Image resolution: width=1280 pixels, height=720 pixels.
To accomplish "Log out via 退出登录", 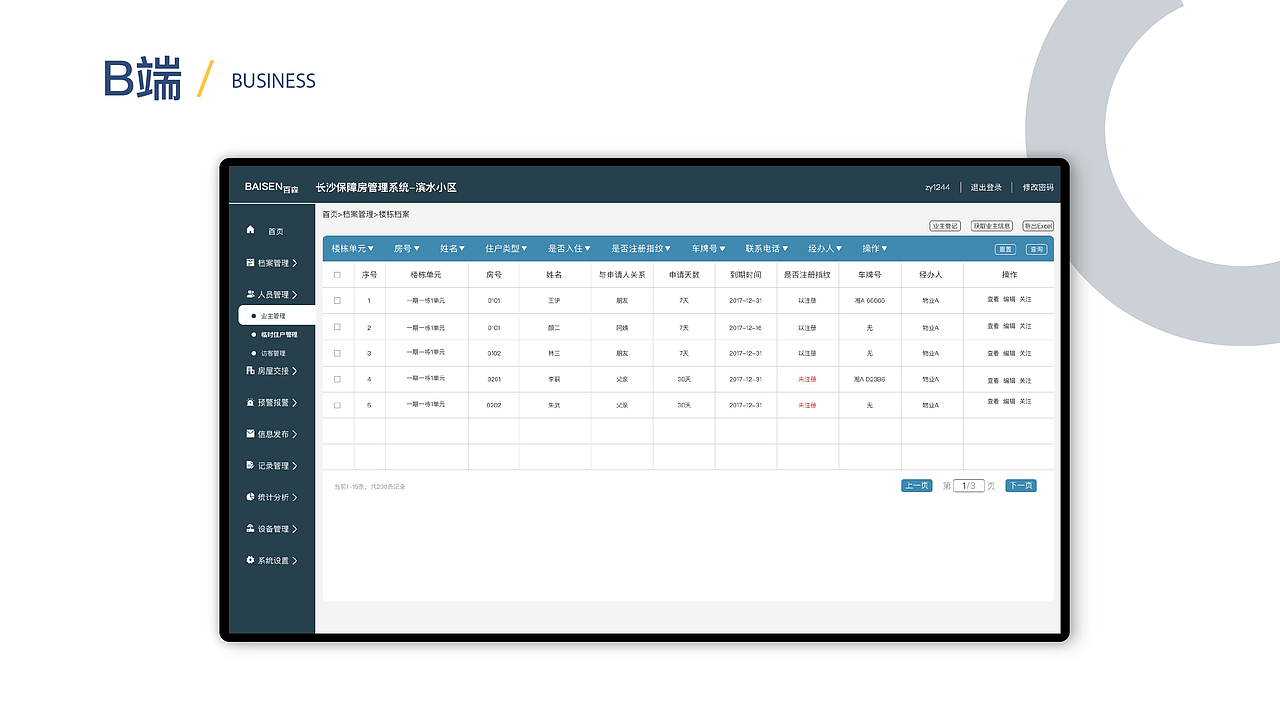I will 986,187.
